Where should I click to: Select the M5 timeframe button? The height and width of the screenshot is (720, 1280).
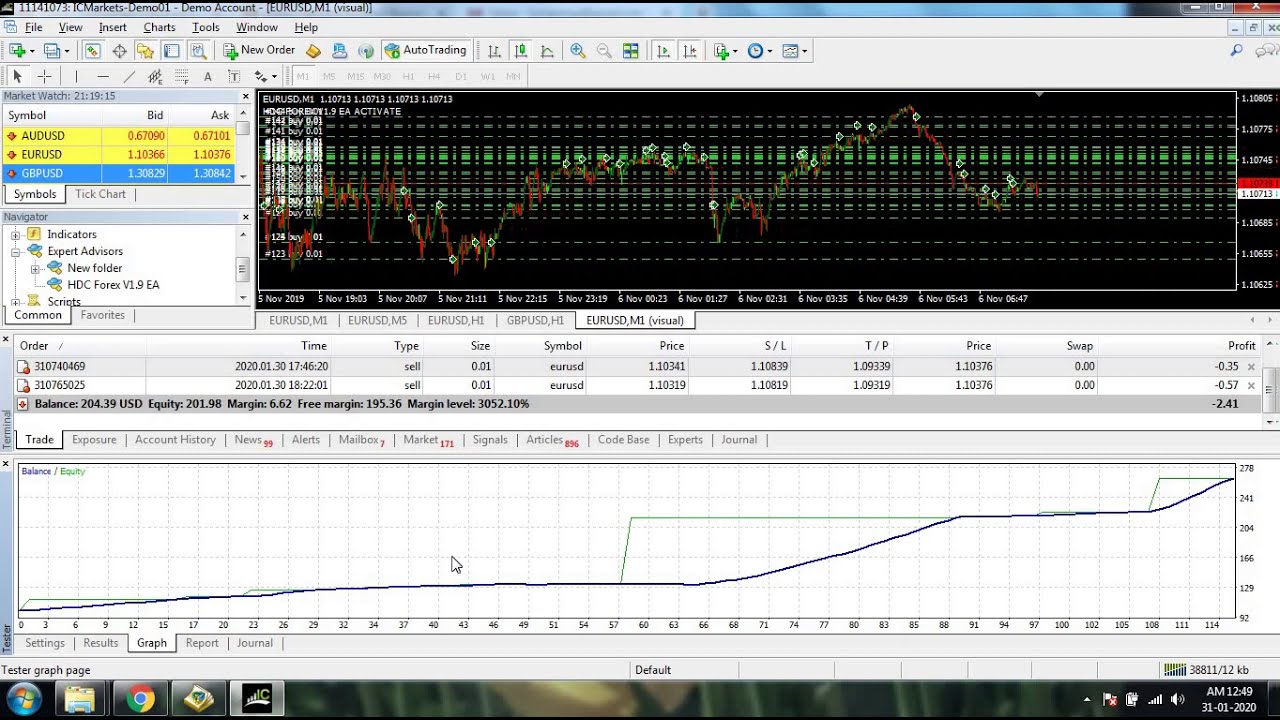coord(328,76)
